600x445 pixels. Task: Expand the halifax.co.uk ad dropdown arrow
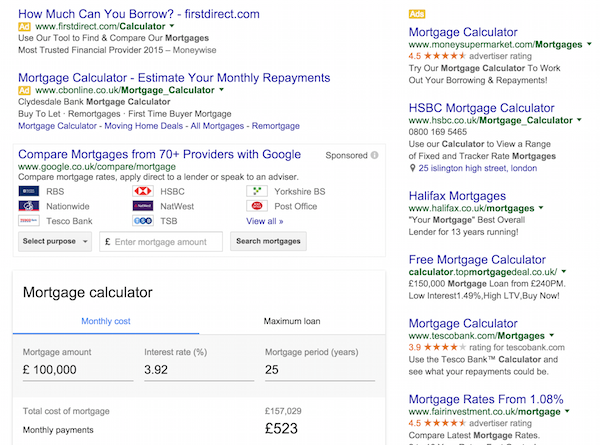[x=541, y=208]
